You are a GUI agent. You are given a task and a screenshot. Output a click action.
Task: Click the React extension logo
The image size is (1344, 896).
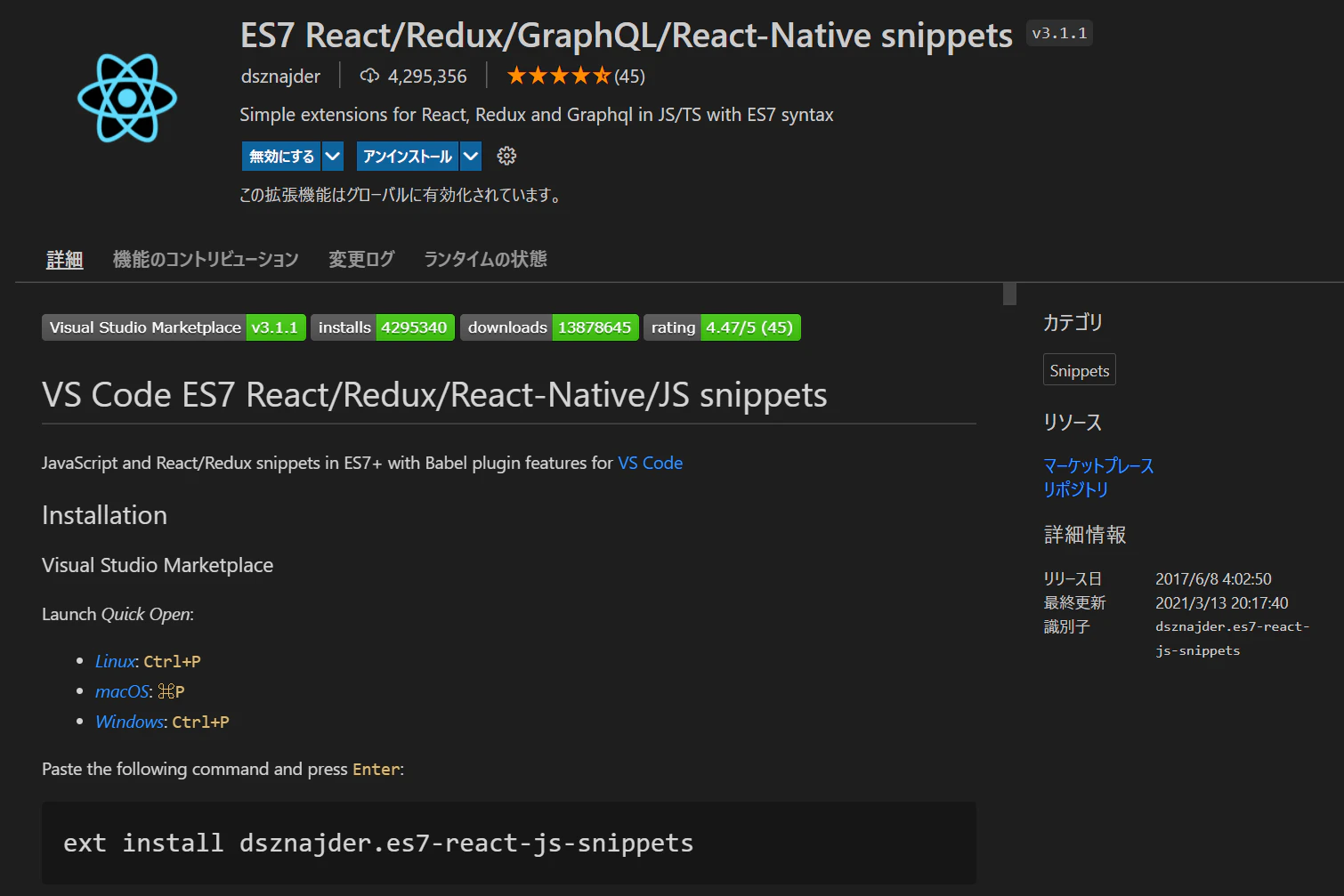pos(127,98)
